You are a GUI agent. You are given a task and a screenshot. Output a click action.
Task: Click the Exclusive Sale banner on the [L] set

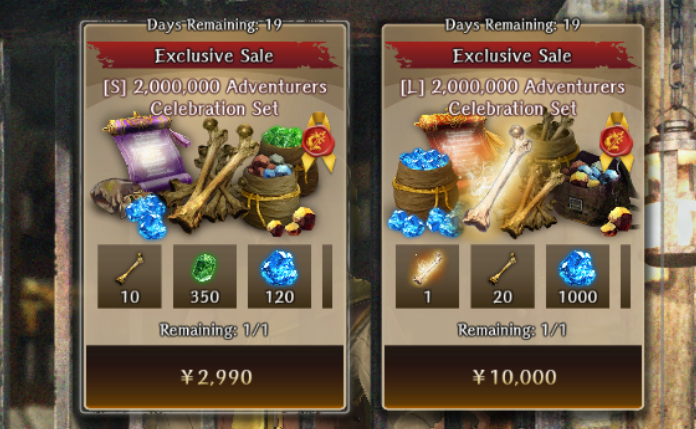coord(512,56)
